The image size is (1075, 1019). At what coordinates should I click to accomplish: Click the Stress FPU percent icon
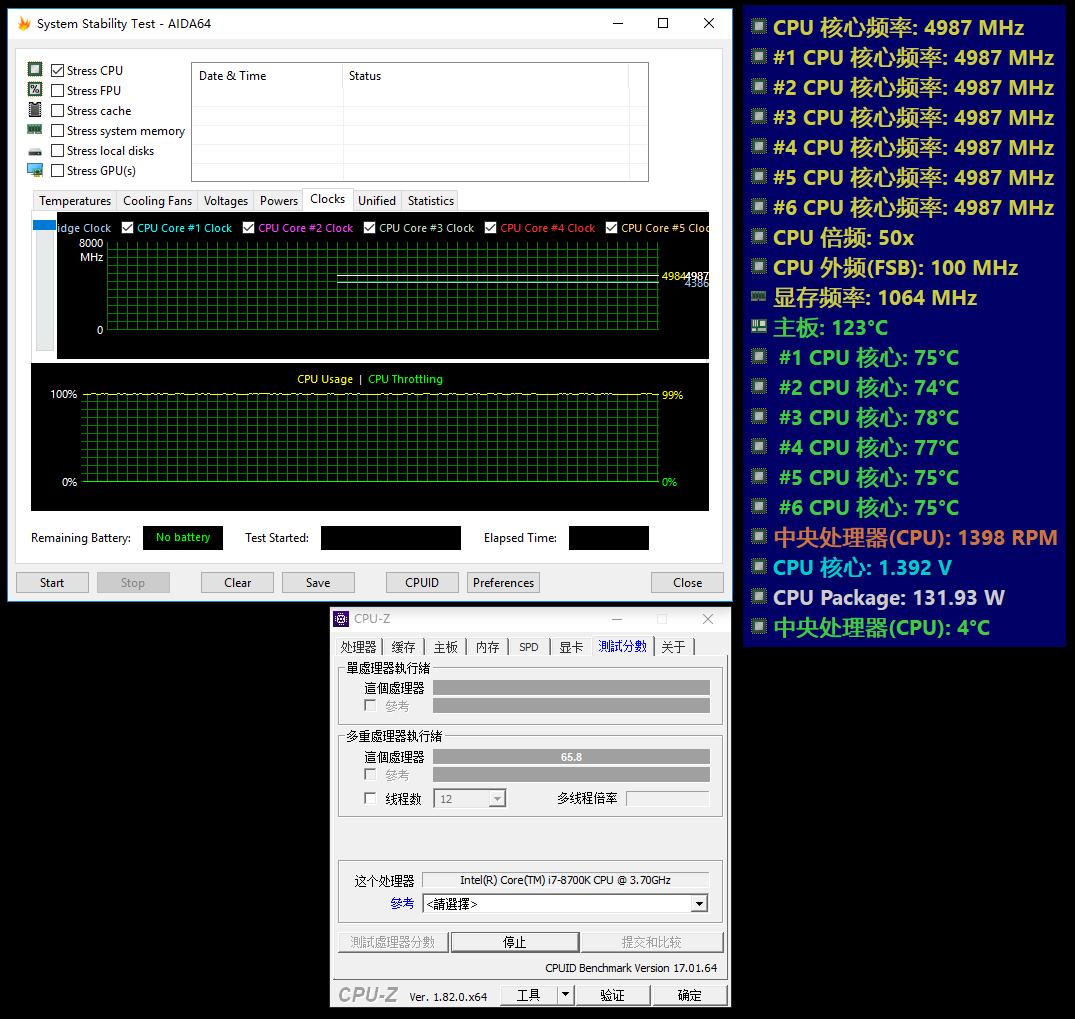(x=35, y=89)
